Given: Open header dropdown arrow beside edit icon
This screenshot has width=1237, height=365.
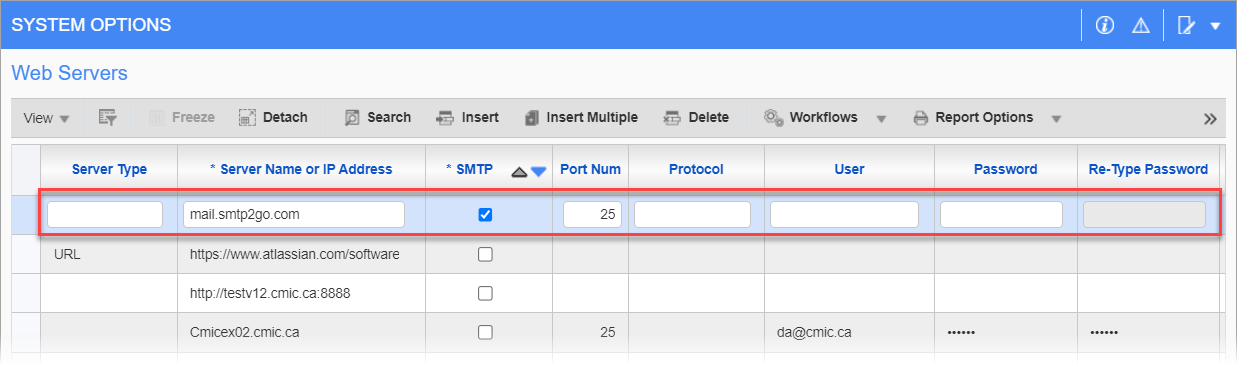Looking at the screenshot, I should 1215,26.
